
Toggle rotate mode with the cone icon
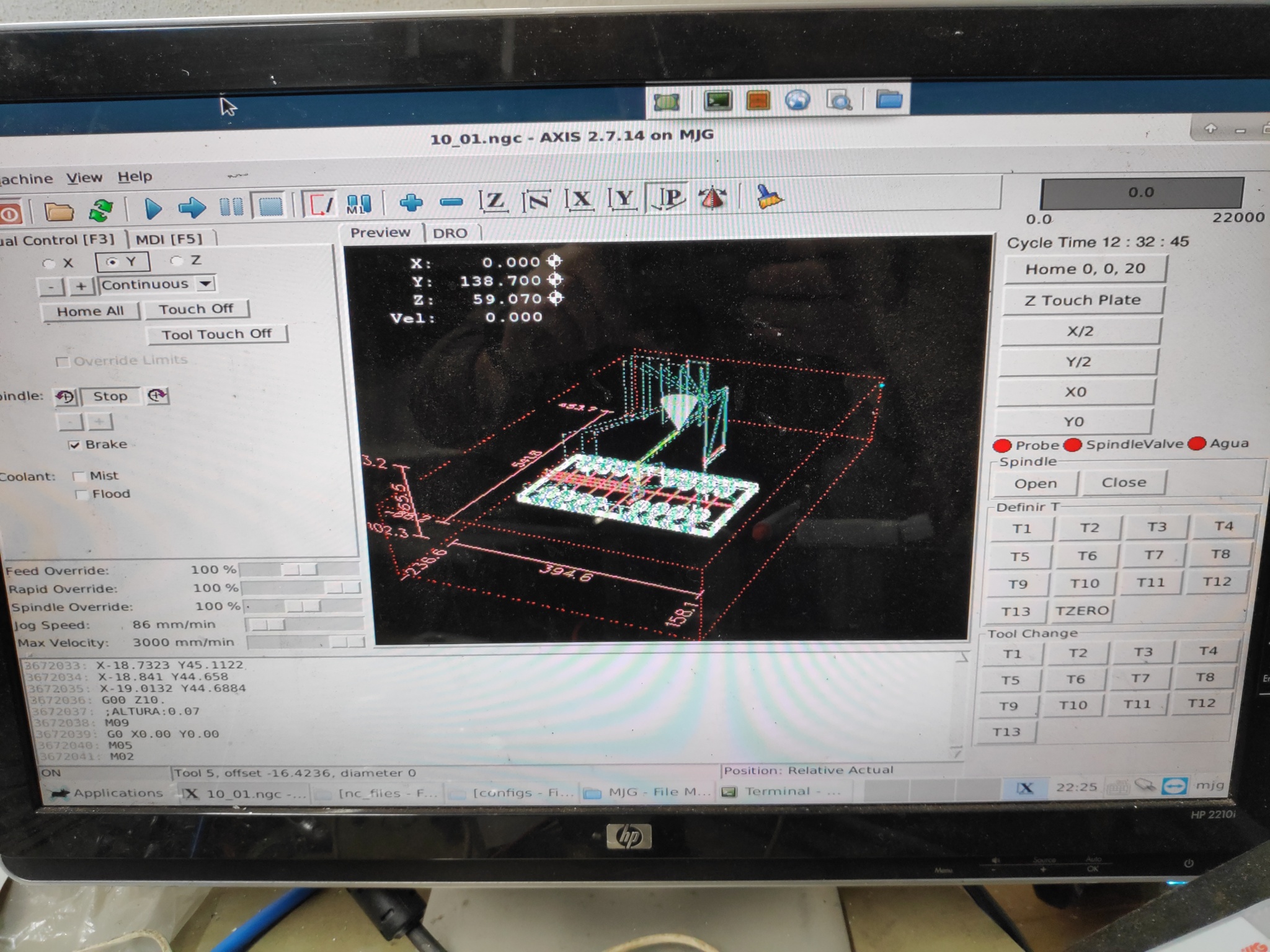pos(713,198)
